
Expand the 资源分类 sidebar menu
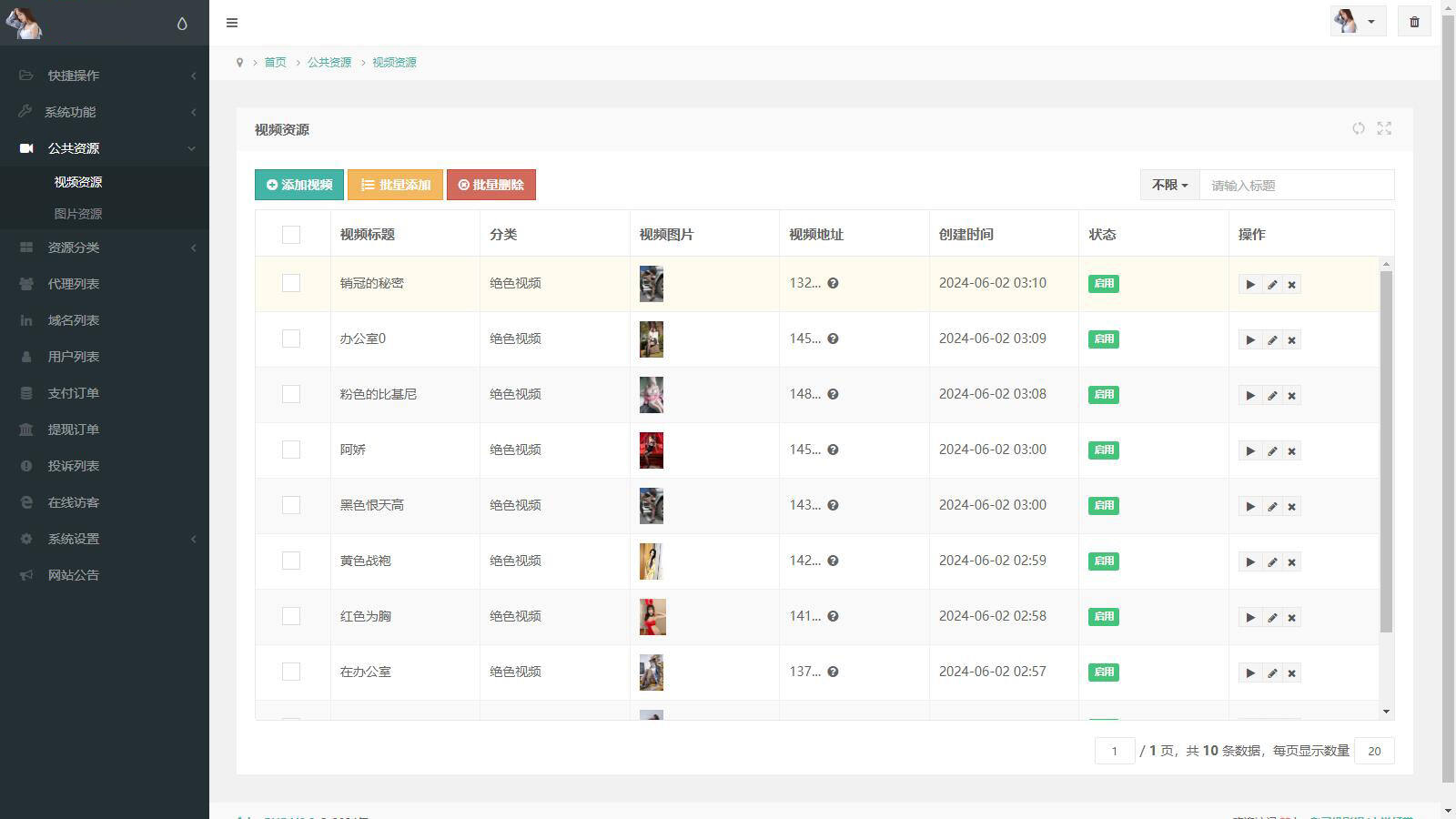point(105,248)
